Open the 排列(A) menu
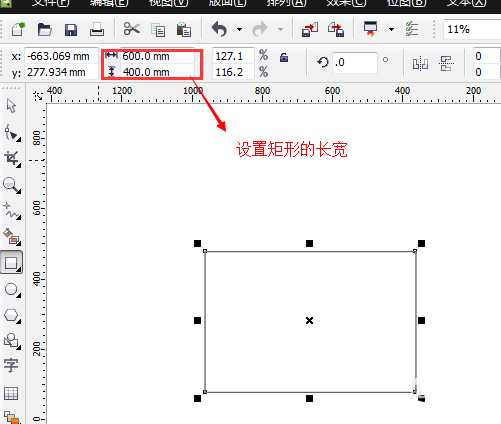 [x=287, y=3]
